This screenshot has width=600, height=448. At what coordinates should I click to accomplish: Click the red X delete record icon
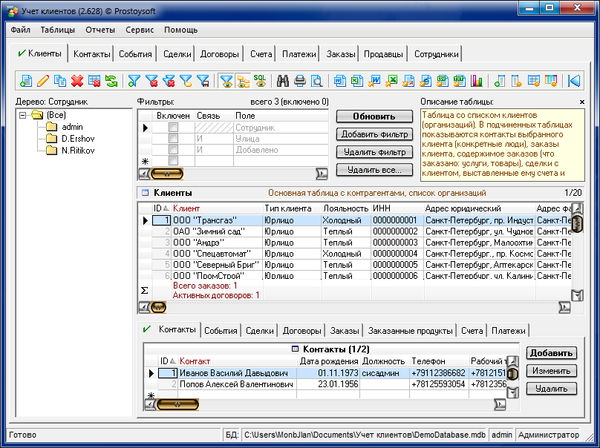[77, 80]
